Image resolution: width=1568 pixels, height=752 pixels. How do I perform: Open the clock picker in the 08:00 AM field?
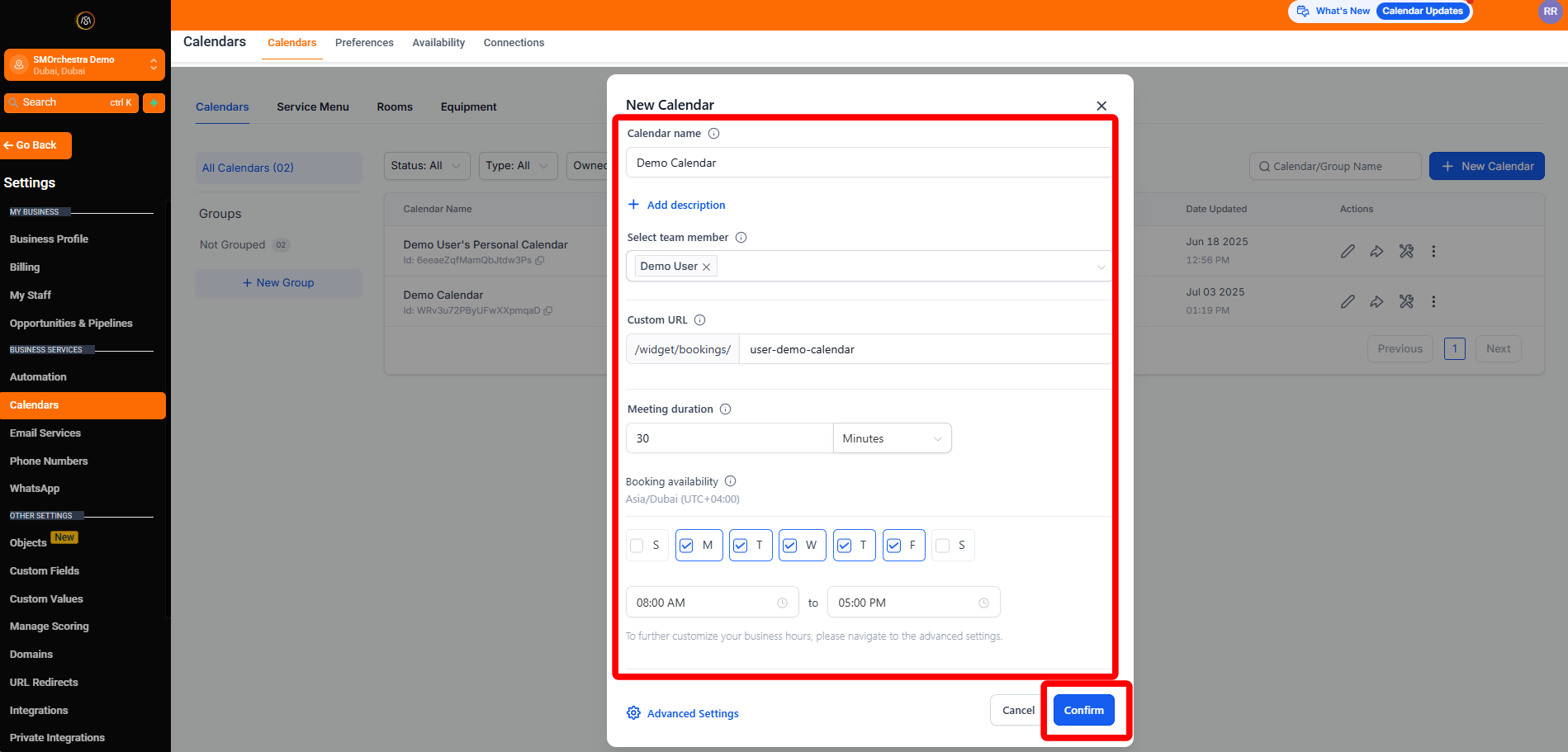coord(782,602)
